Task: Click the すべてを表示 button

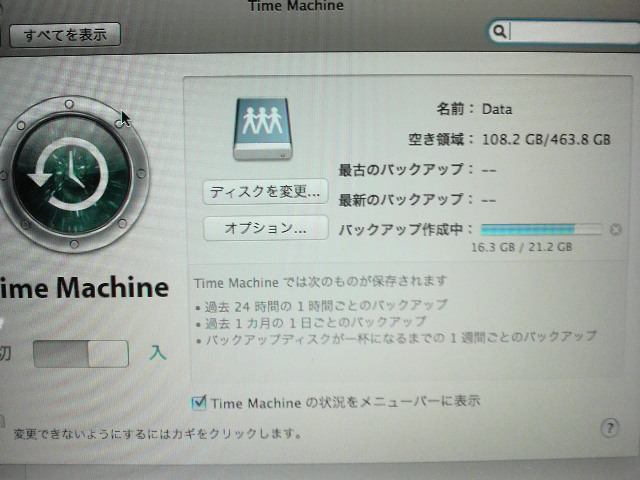Action: click(x=65, y=35)
